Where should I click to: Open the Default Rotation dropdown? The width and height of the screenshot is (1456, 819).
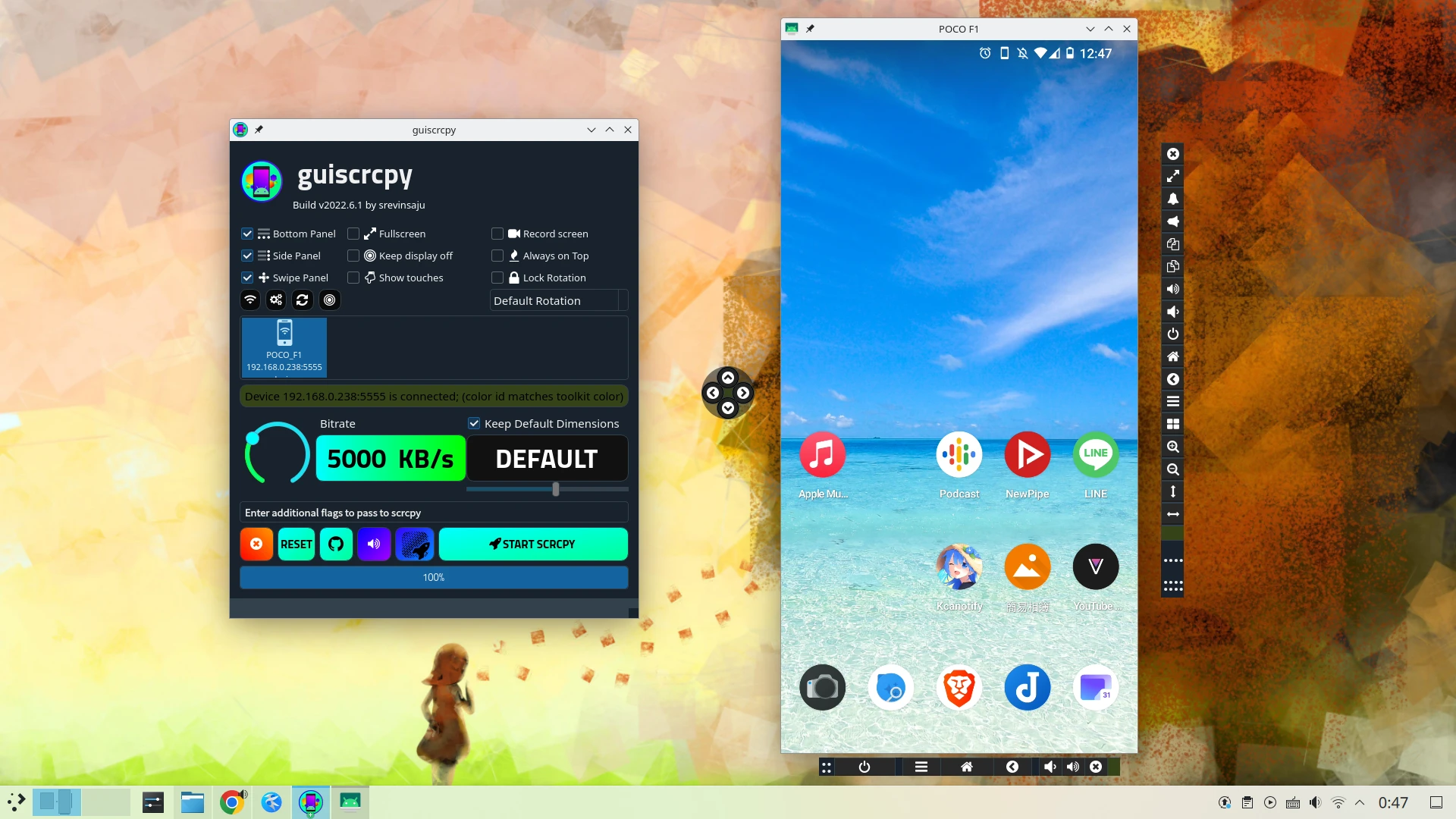coord(558,300)
